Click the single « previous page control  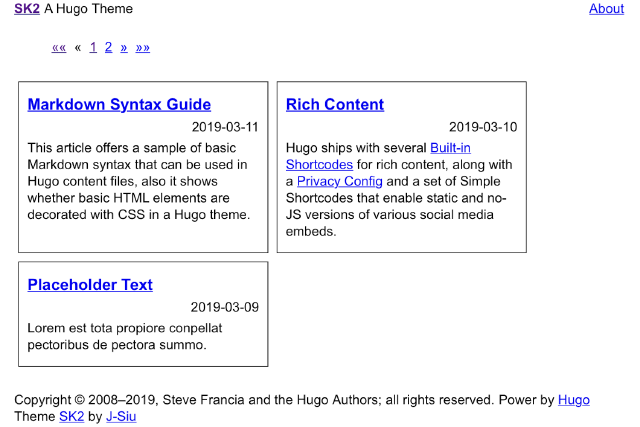tap(78, 47)
